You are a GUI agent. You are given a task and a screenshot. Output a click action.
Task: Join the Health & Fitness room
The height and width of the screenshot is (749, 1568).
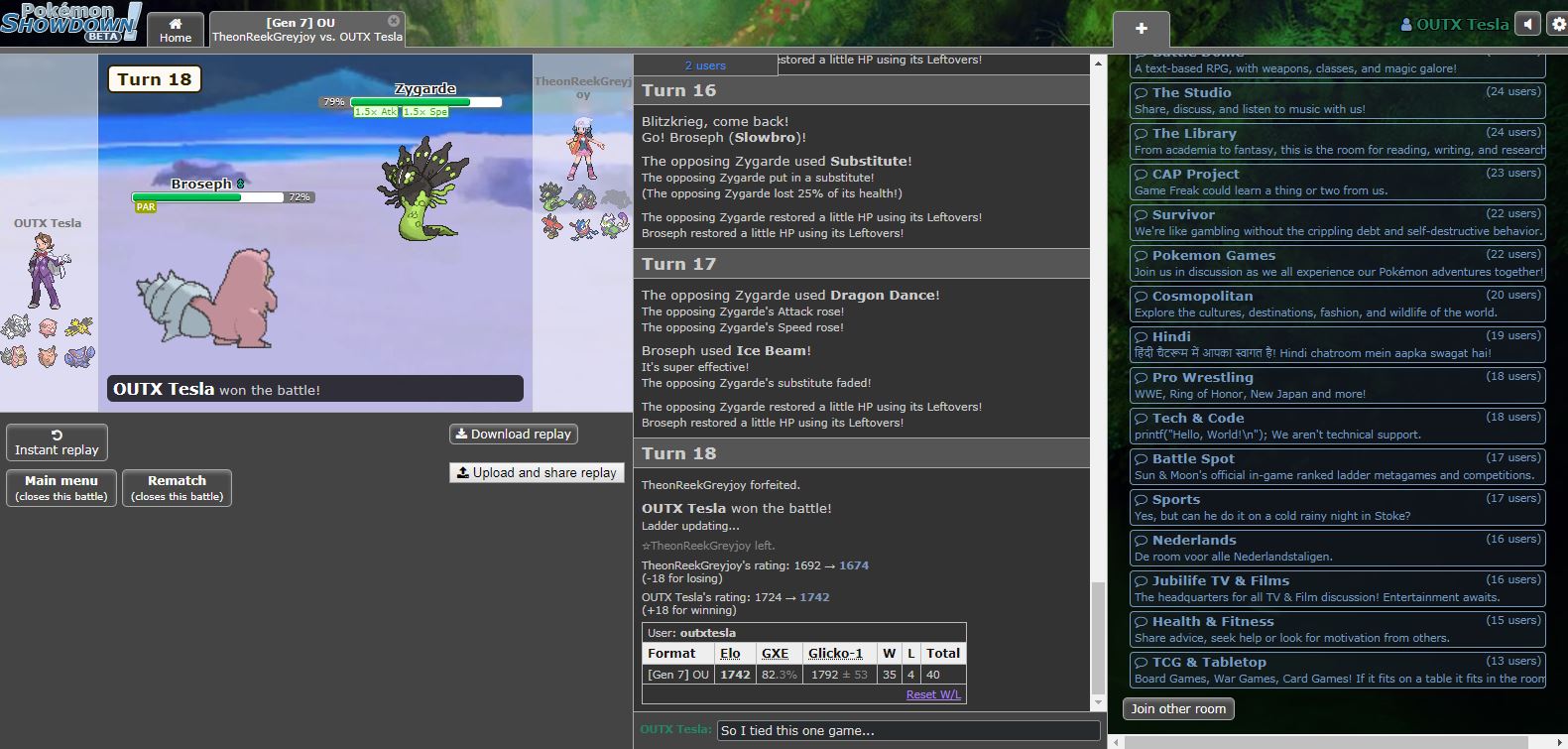(x=1338, y=629)
